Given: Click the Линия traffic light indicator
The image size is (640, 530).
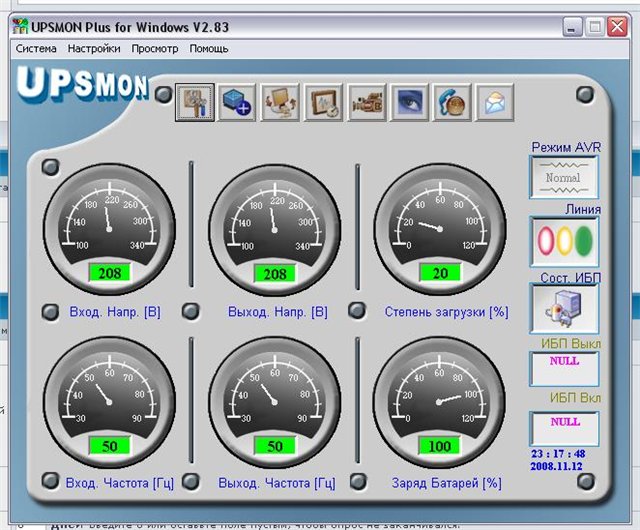Looking at the screenshot, I should 564,242.
